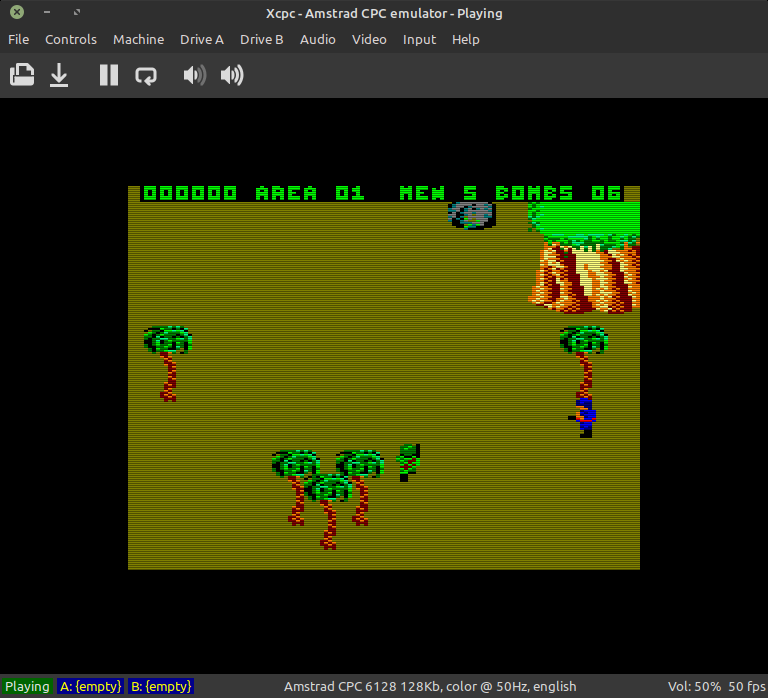The image size is (768, 698).
Task: Click the load snapshot toolbar icon
Action: click(22, 75)
